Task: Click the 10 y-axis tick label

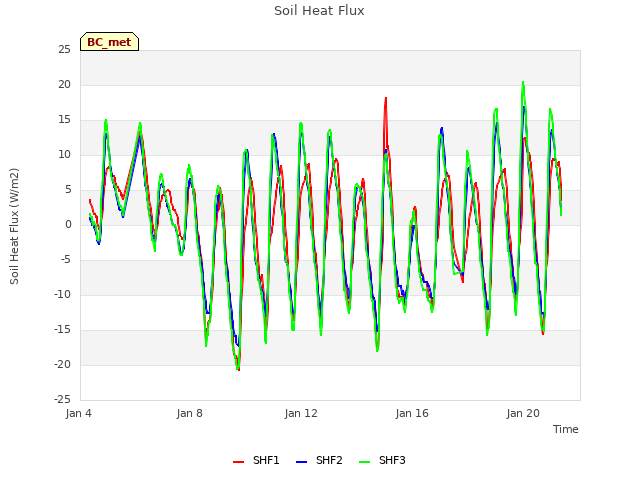Action: click(64, 155)
